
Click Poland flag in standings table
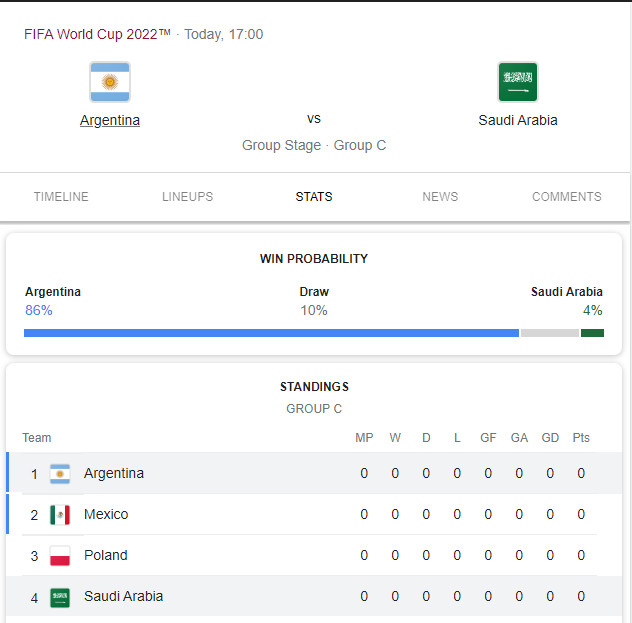click(60, 556)
